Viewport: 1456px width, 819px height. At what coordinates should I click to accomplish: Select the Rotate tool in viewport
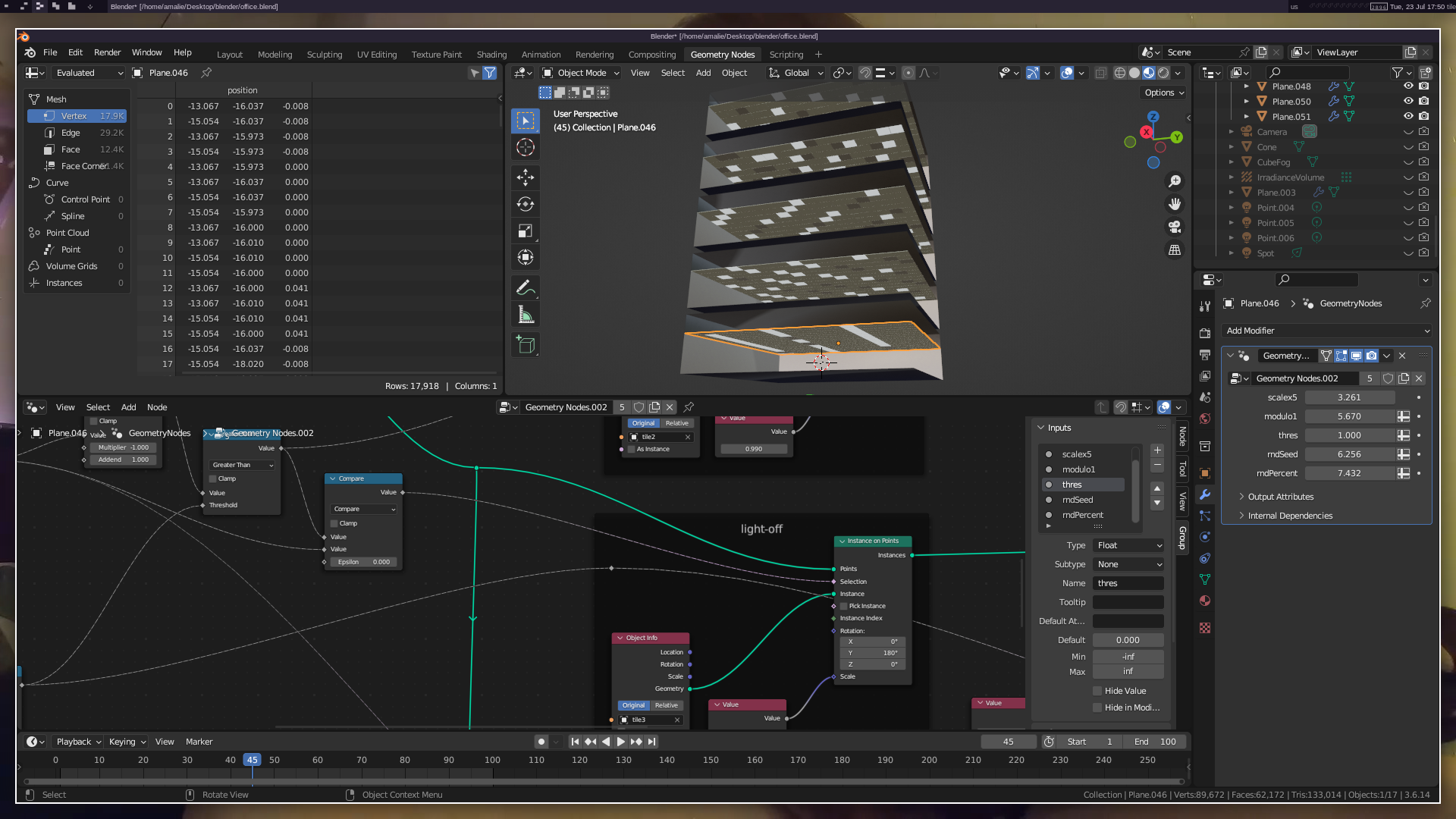click(x=526, y=204)
